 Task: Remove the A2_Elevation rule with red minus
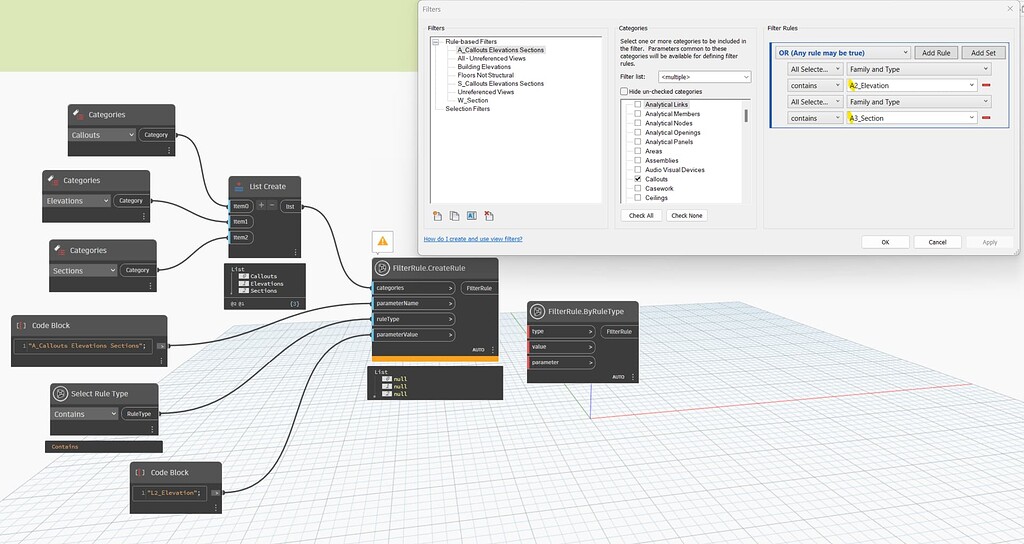pyautogui.click(x=986, y=86)
